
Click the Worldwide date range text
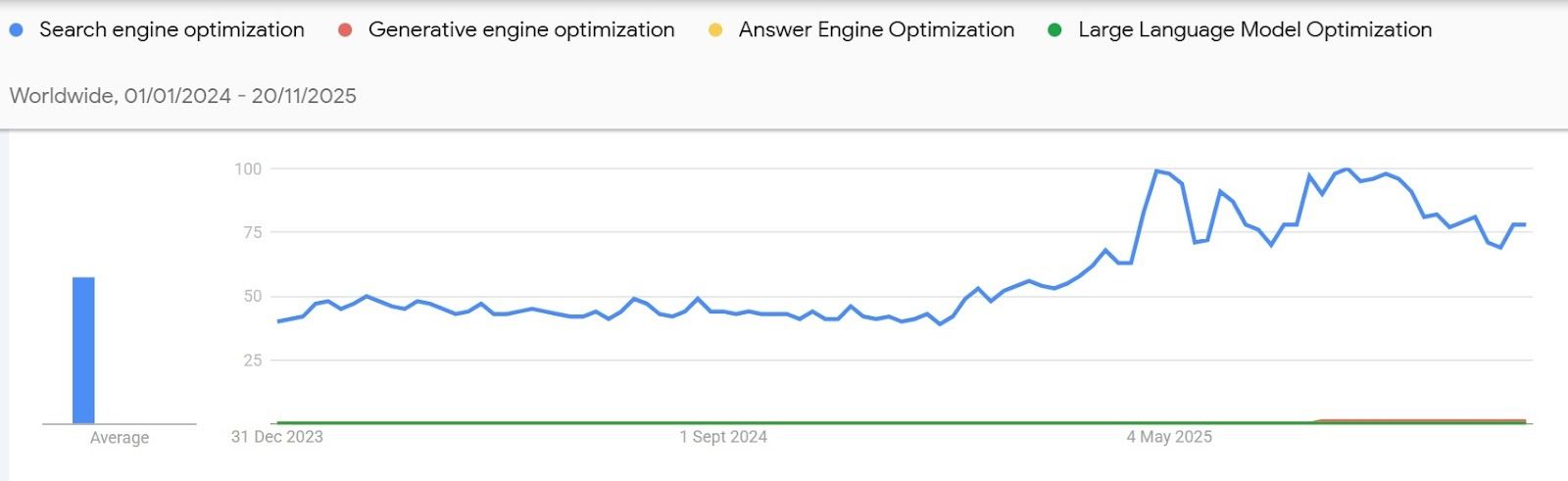(x=183, y=96)
